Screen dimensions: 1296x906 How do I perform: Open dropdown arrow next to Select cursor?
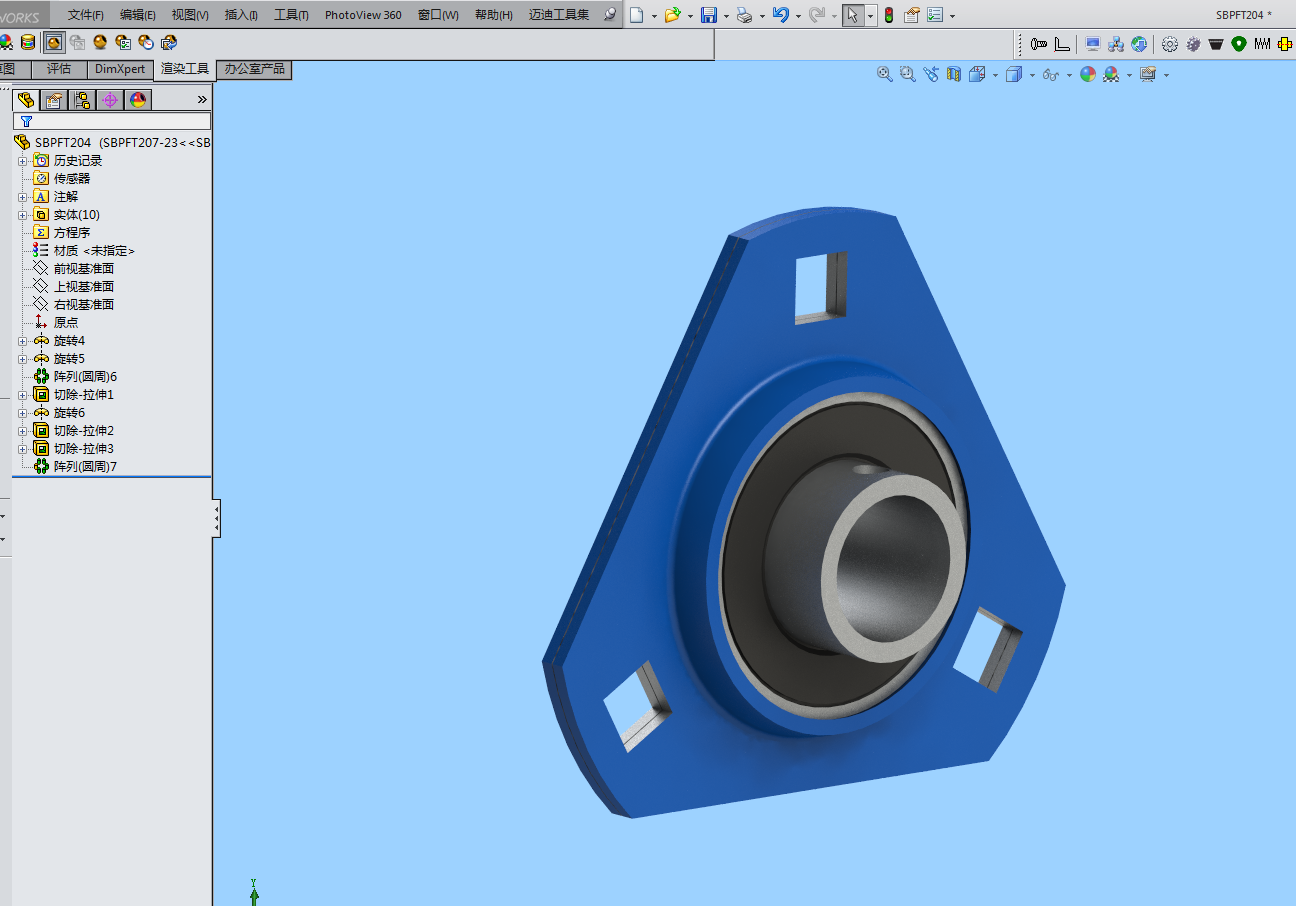pyautogui.click(x=870, y=16)
